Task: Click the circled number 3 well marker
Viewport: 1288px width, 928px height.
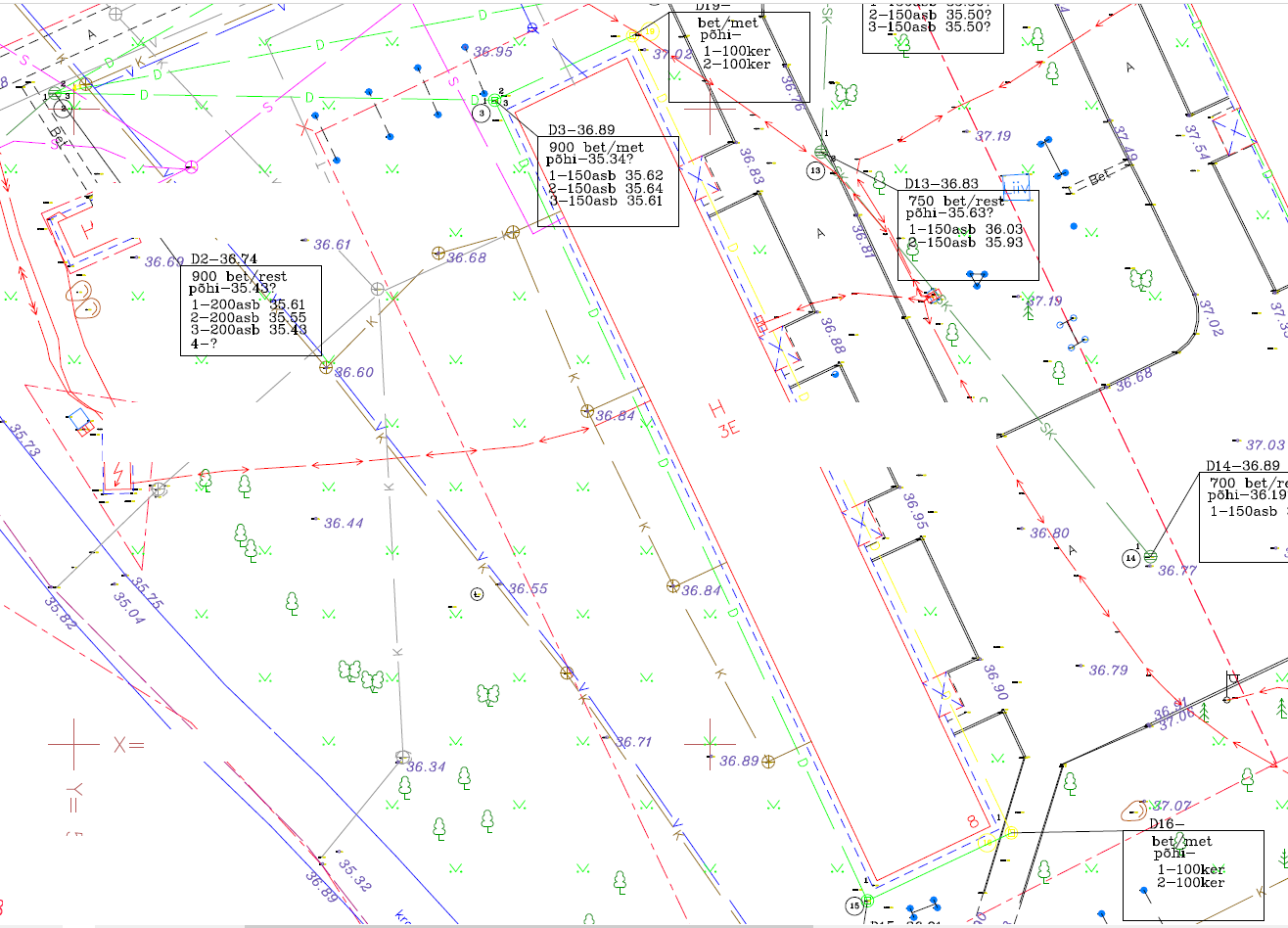Action: (x=482, y=114)
